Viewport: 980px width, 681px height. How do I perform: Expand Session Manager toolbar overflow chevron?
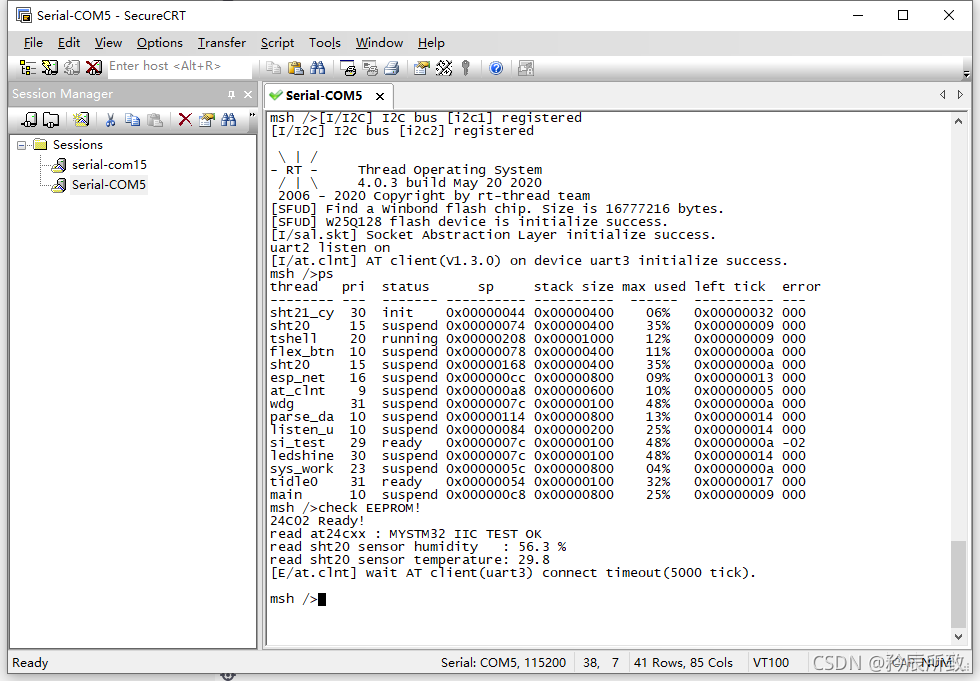coord(252,116)
